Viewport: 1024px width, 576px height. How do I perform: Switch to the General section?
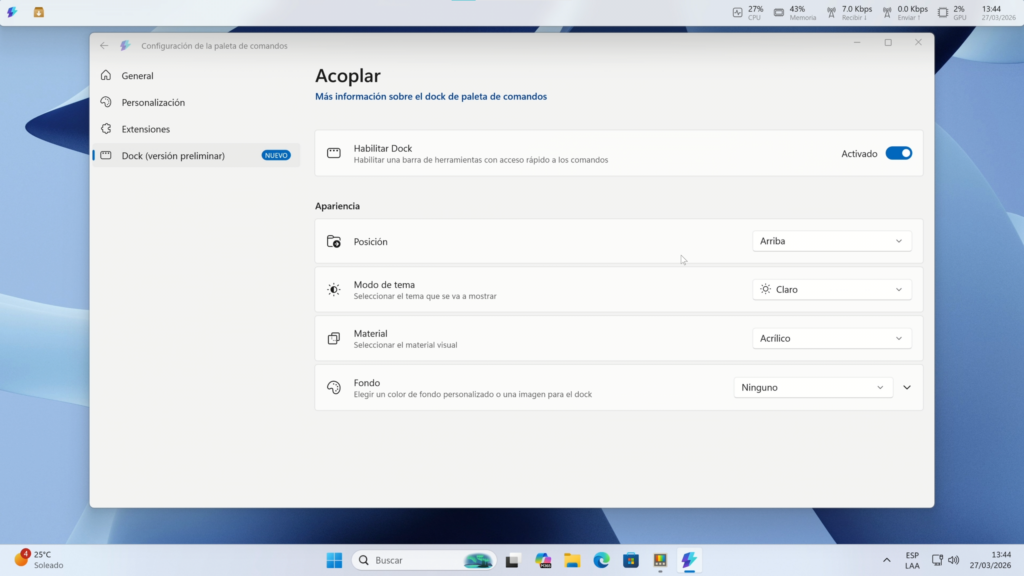137,75
